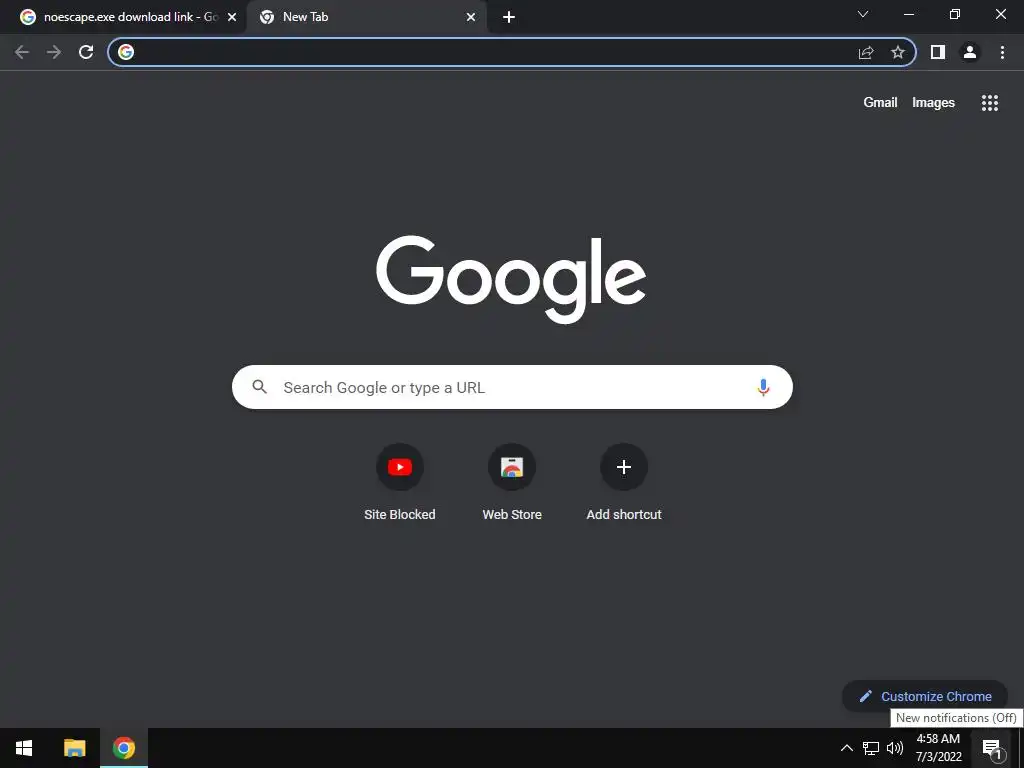
Task: Close the New Tab tab
Action: [471, 18]
